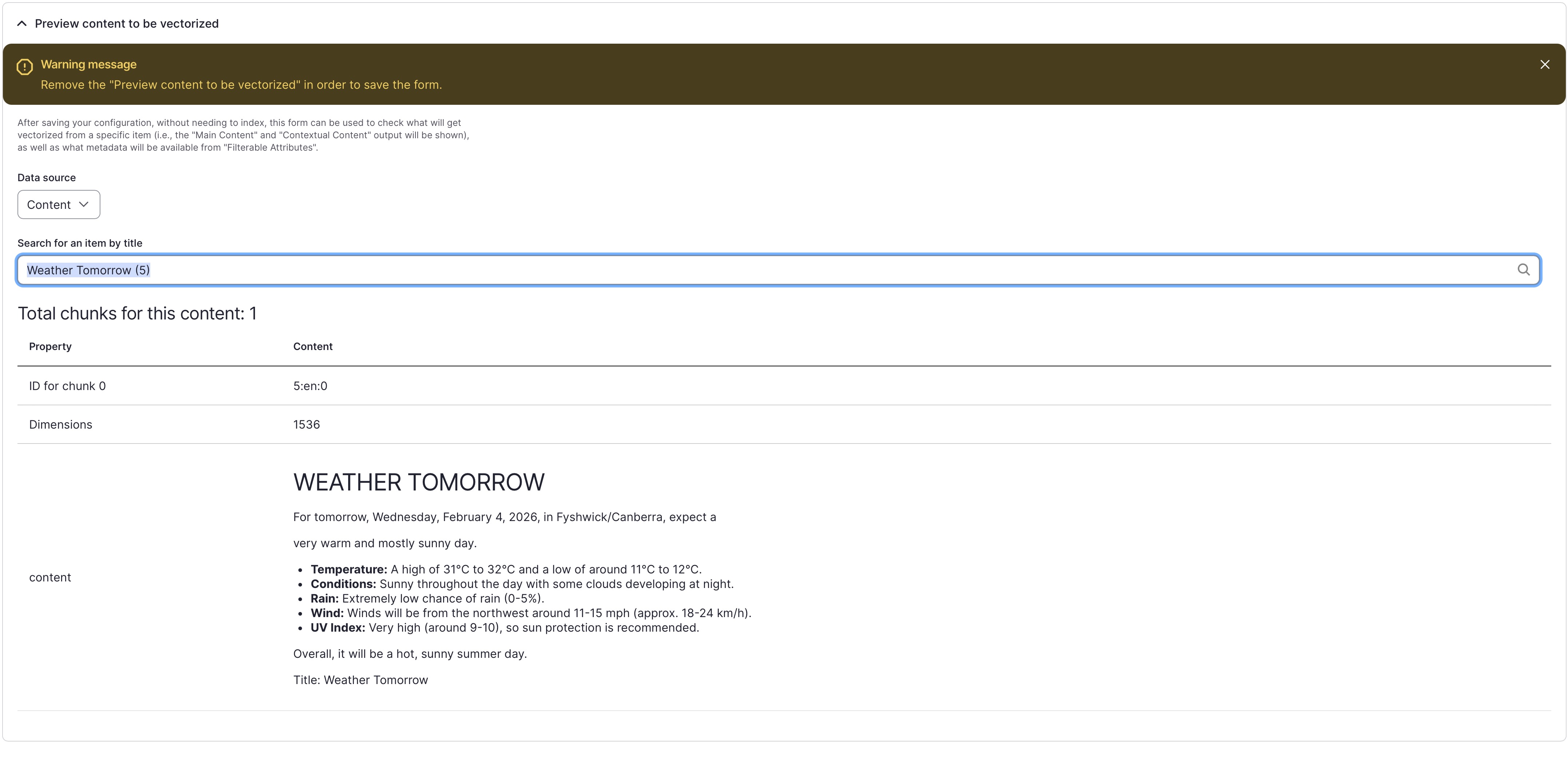
Task: Click the 'Search for an item by title' label
Action: point(80,243)
